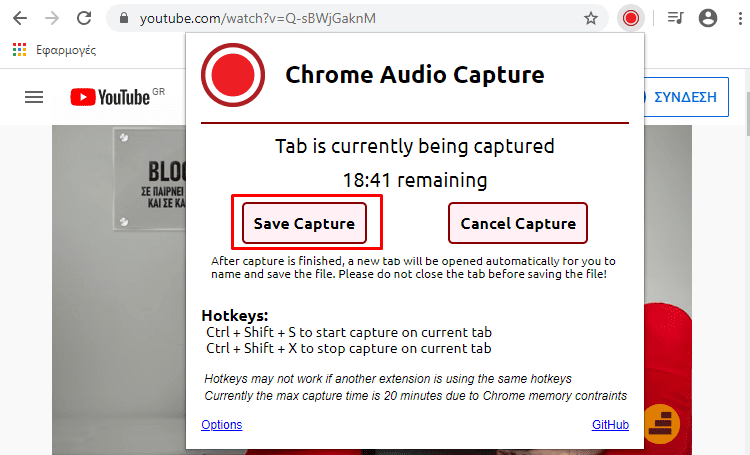Click the Save Capture button
Screen dimensions: 750x455
pyautogui.click(x=304, y=223)
